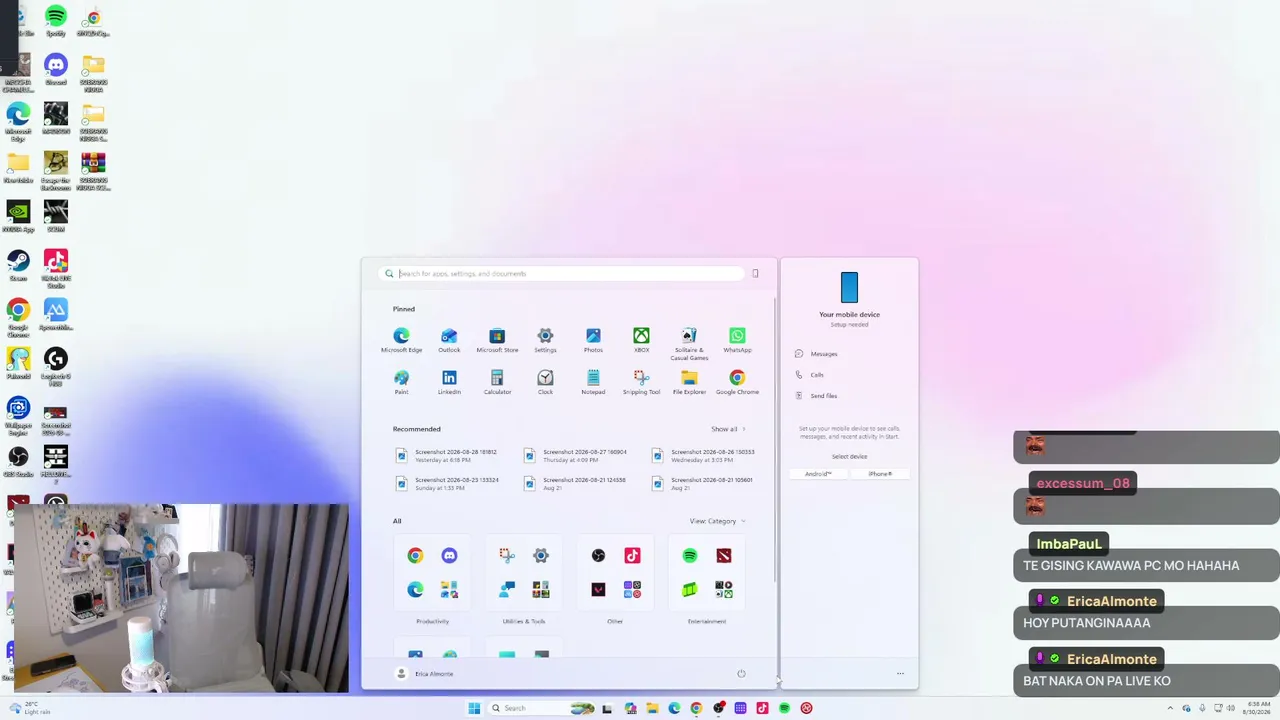
Task: Open Solitaire & Casual Games
Action: [x=689, y=343]
